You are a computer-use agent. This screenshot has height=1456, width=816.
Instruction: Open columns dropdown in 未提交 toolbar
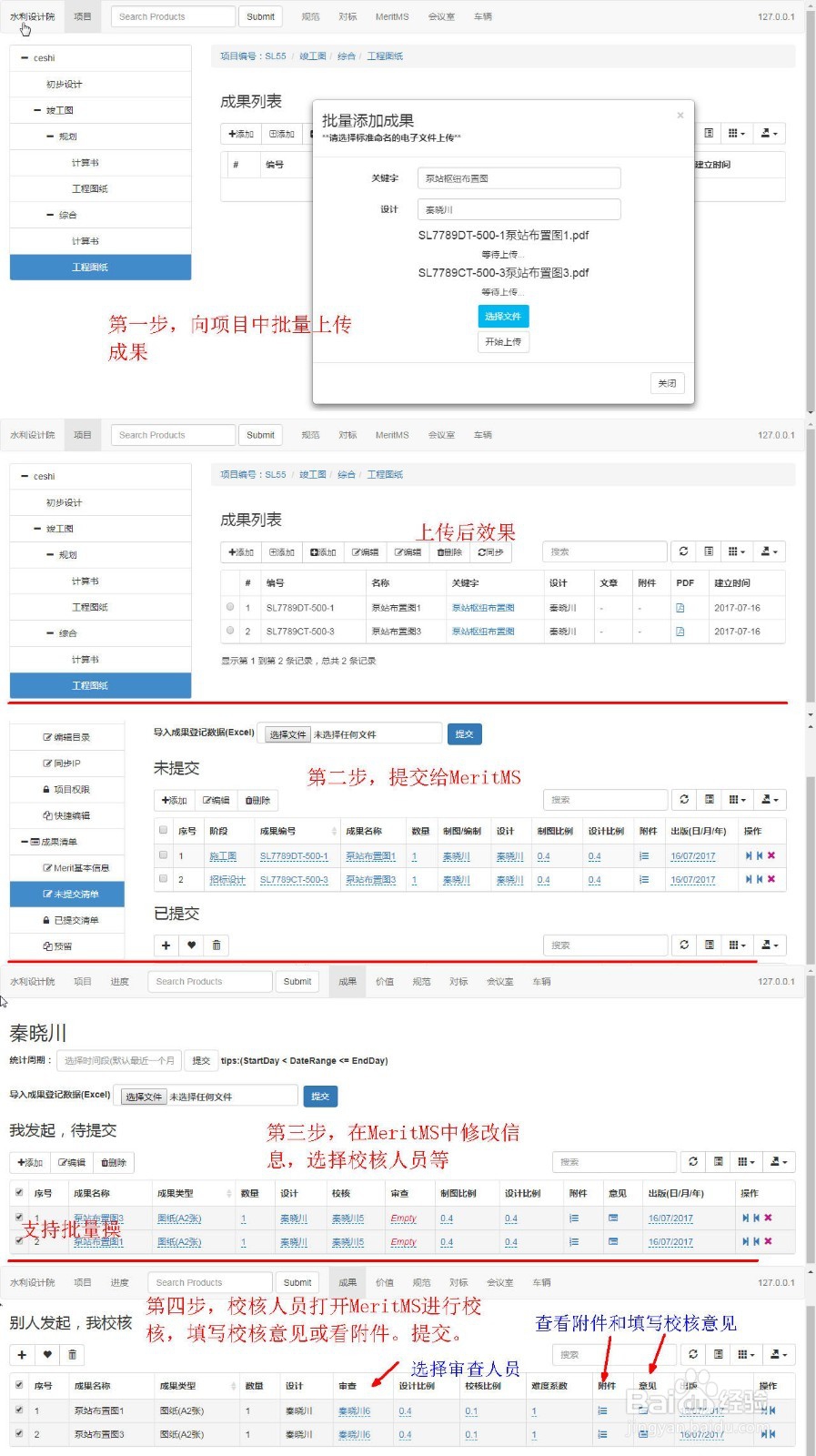pos(738,800)
